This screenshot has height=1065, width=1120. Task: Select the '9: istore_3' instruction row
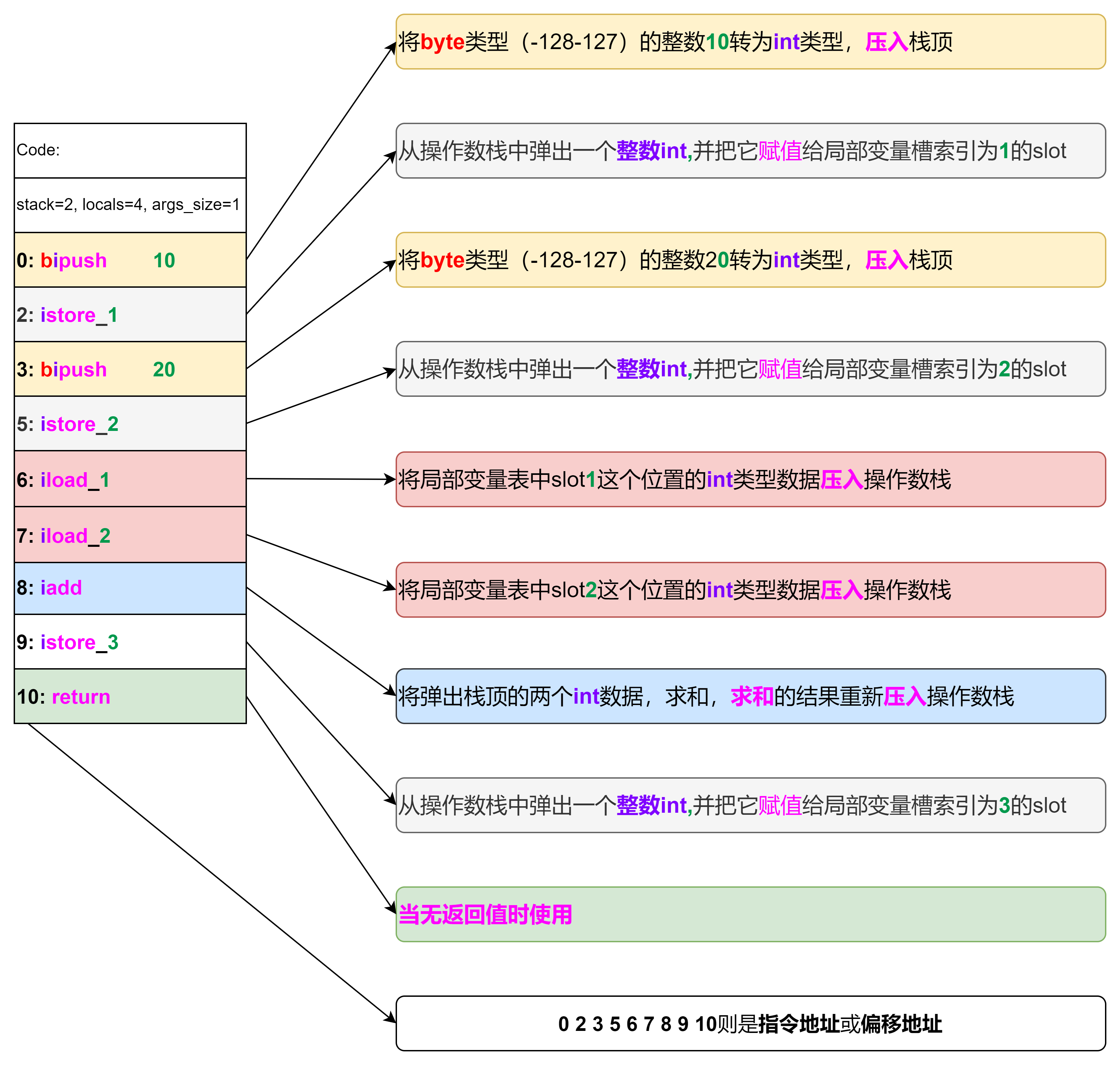click(130, 642)
